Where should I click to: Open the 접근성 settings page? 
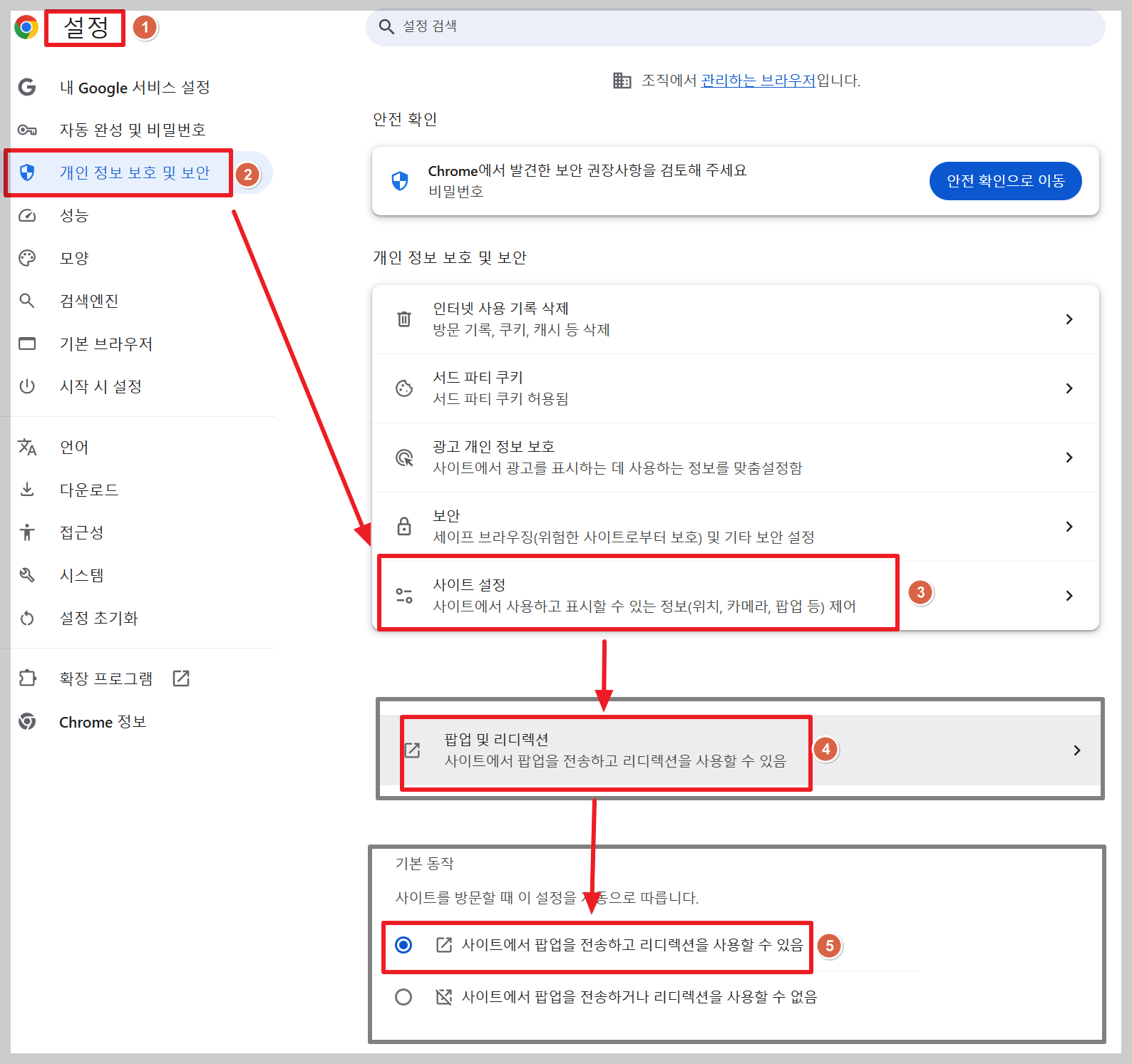82,532
